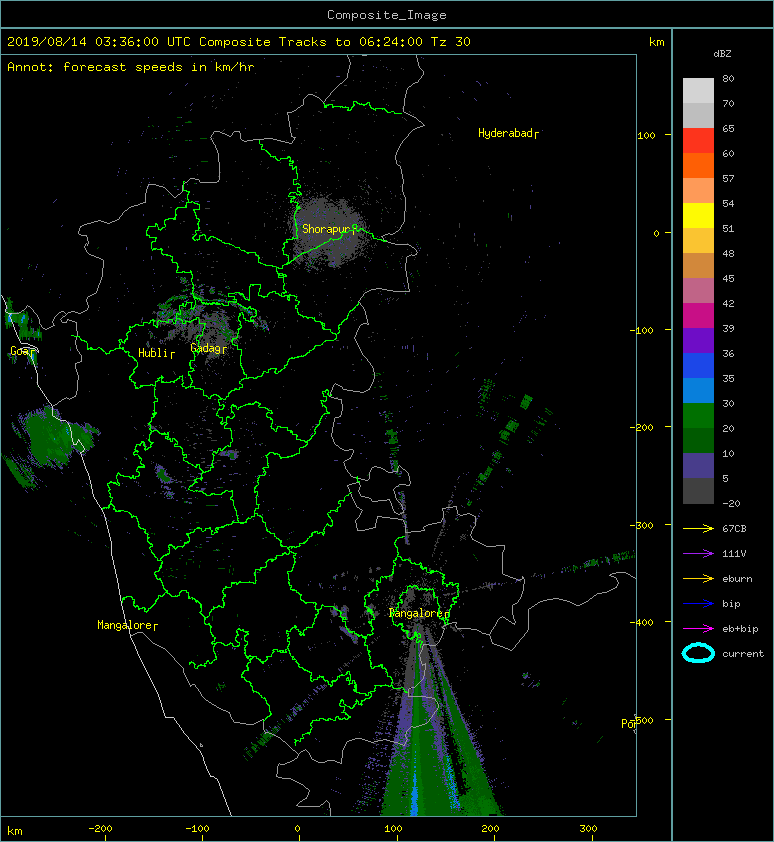Pick the light gray 80 dBZ swatch
Image resolution: width=774 pixels, height=842 pixels.
(698, 90)
